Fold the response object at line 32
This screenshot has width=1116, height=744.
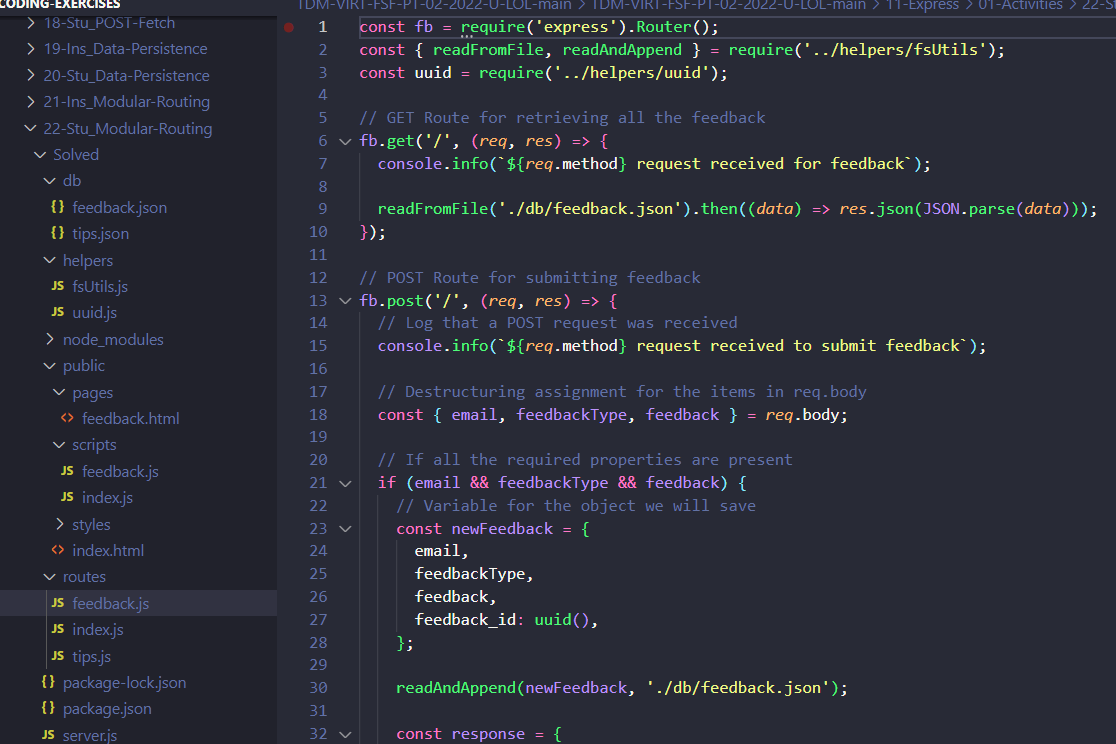pos(345,734)
